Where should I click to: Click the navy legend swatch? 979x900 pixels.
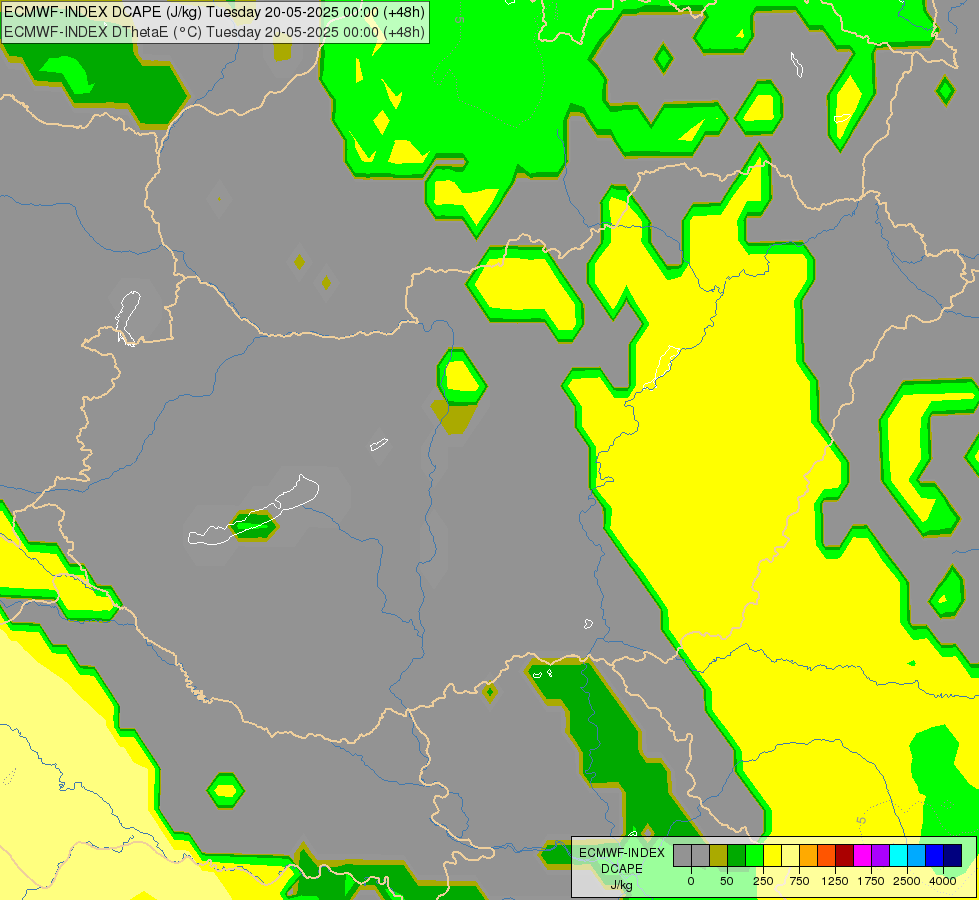(953, 856)
